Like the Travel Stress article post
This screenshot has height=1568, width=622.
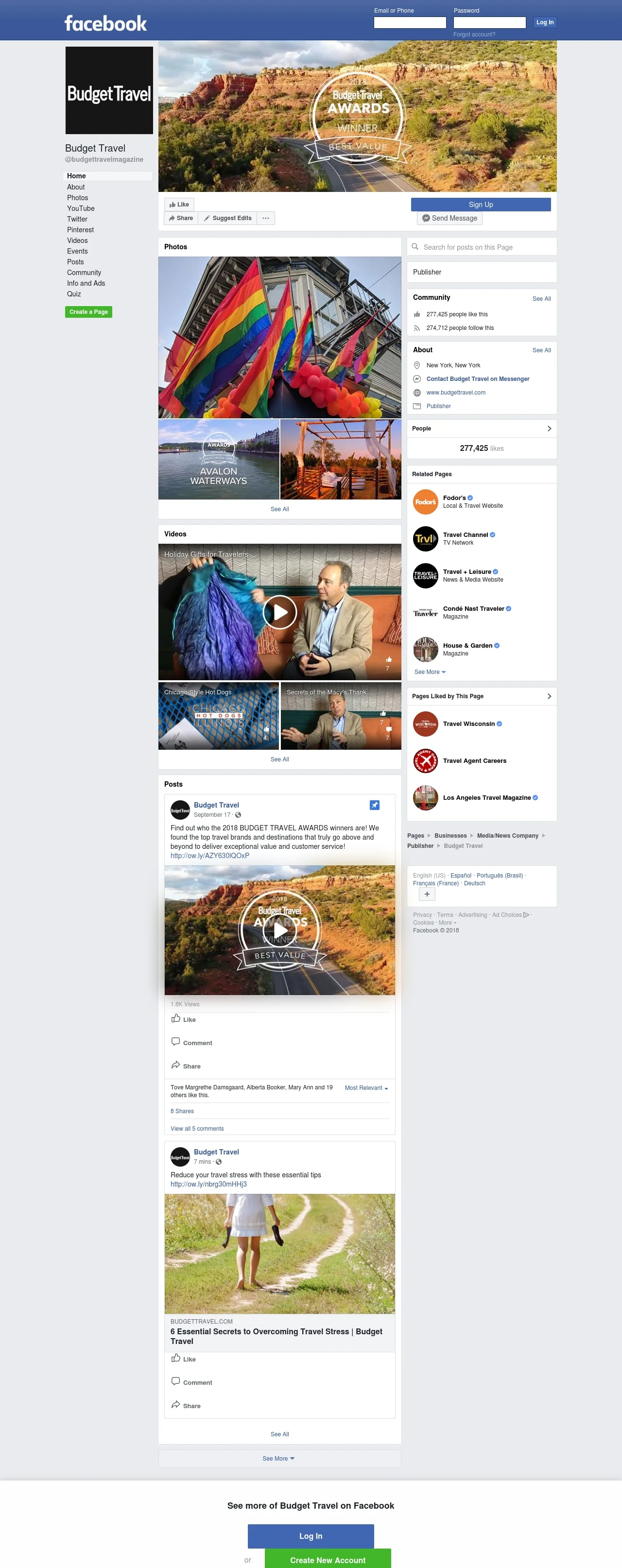pyautogui.click(x=183, y=1359)
